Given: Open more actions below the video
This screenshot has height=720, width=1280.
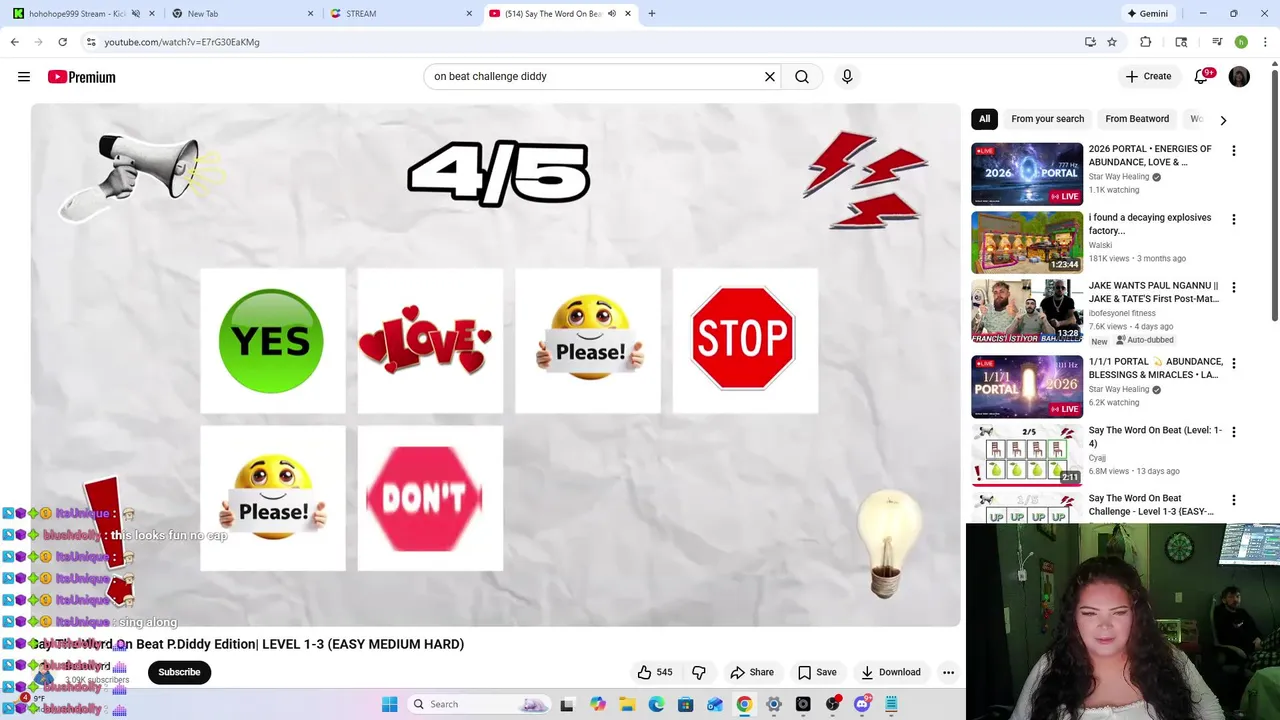Looking at the screenshot, I should [948, 672].
